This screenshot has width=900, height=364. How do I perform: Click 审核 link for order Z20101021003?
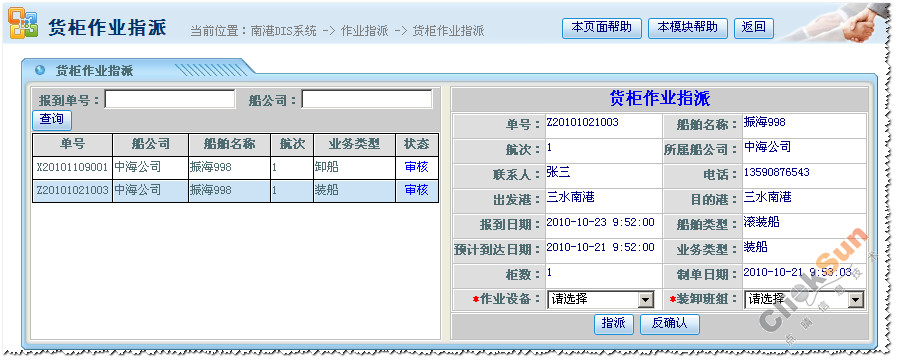(x=417, y=191)
